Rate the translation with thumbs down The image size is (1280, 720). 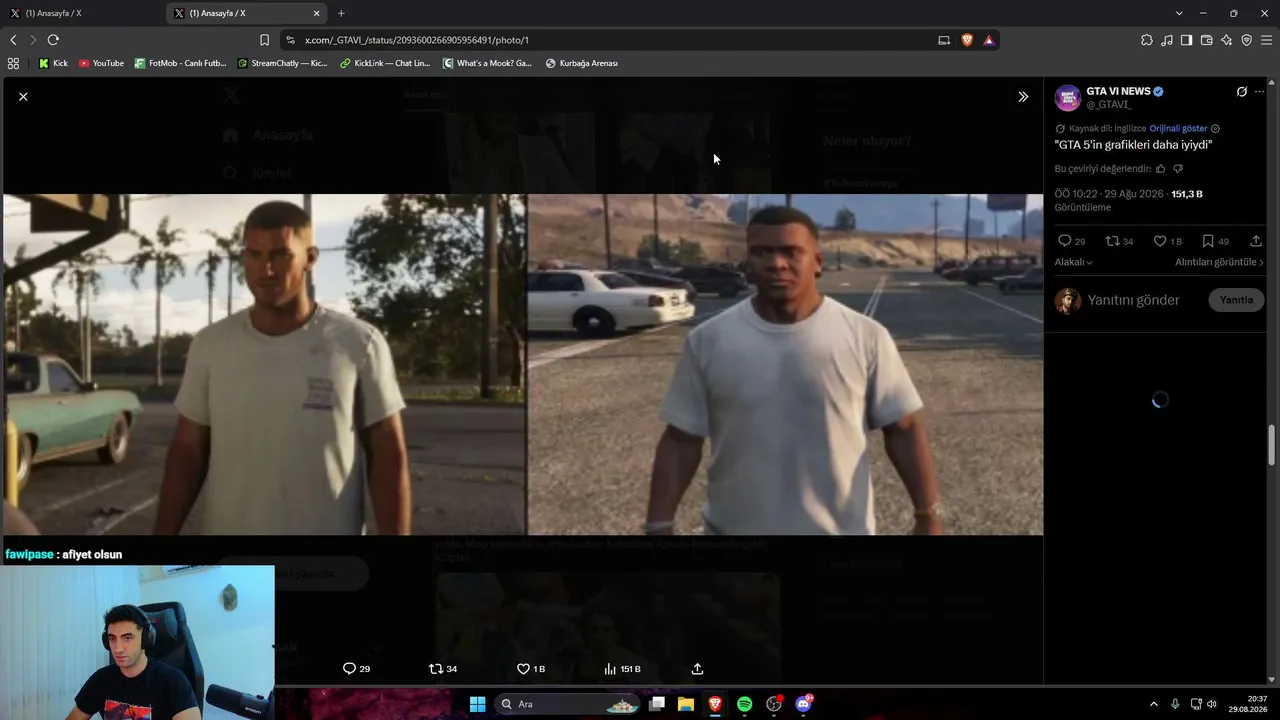pyautogui.click(x=1177, y=169)
